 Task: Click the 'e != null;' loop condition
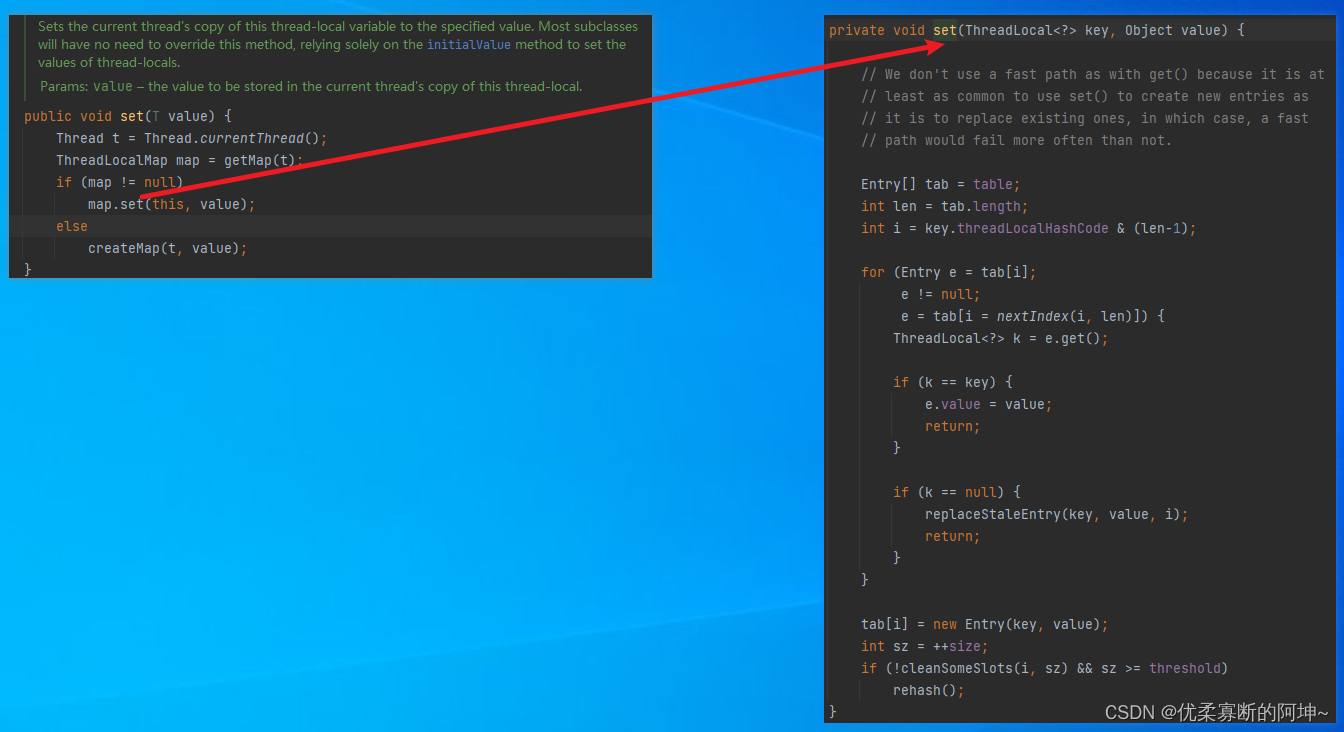click(941, 294)
